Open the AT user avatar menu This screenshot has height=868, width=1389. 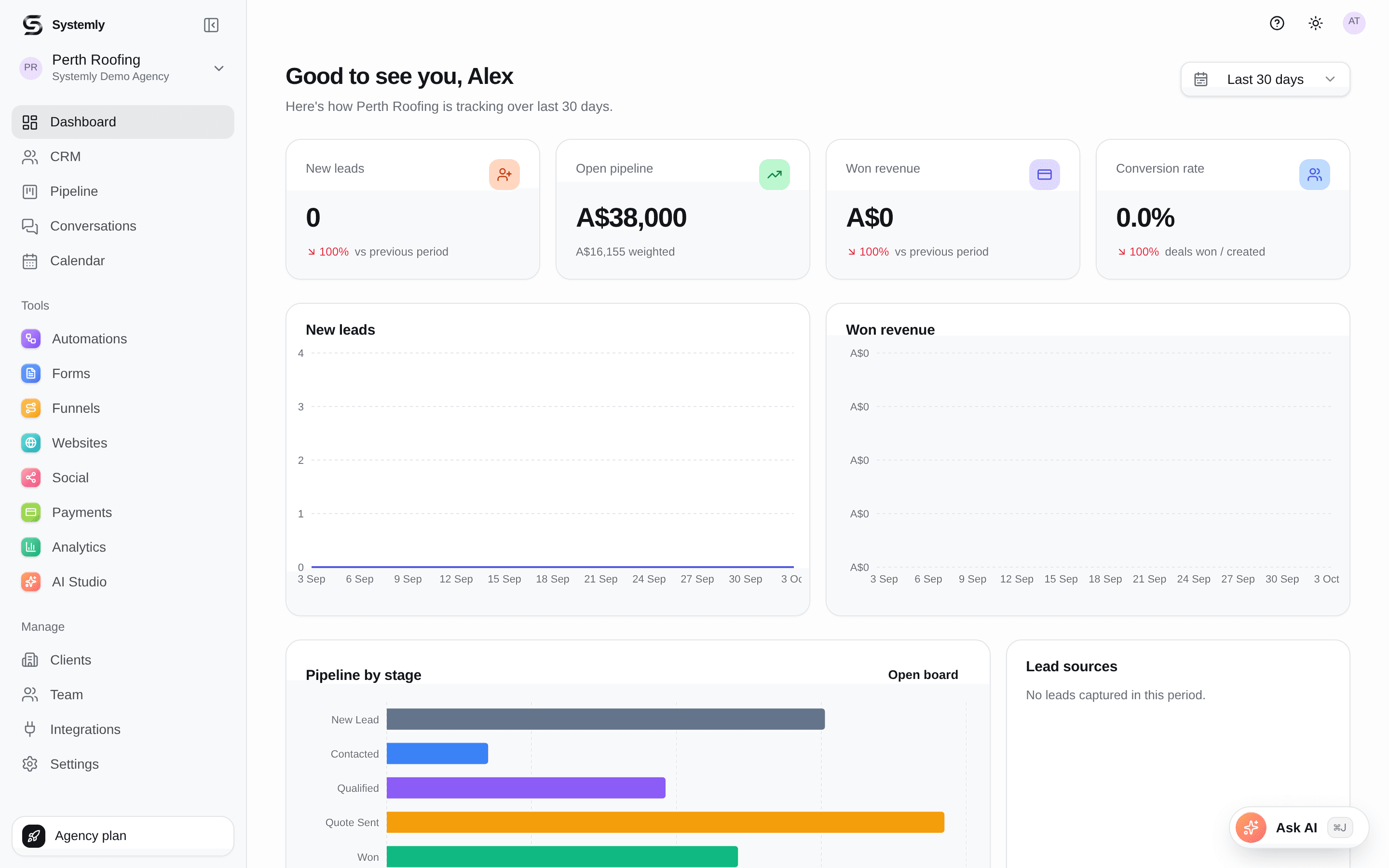1354,23
